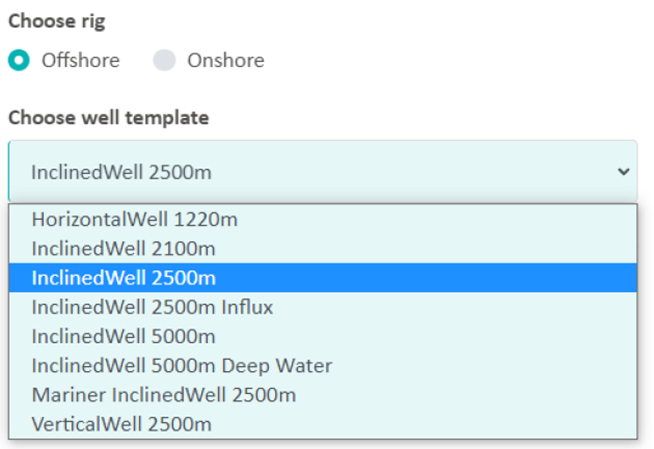Choose HorizontalWell 1220m from the list

pos(134,219)
